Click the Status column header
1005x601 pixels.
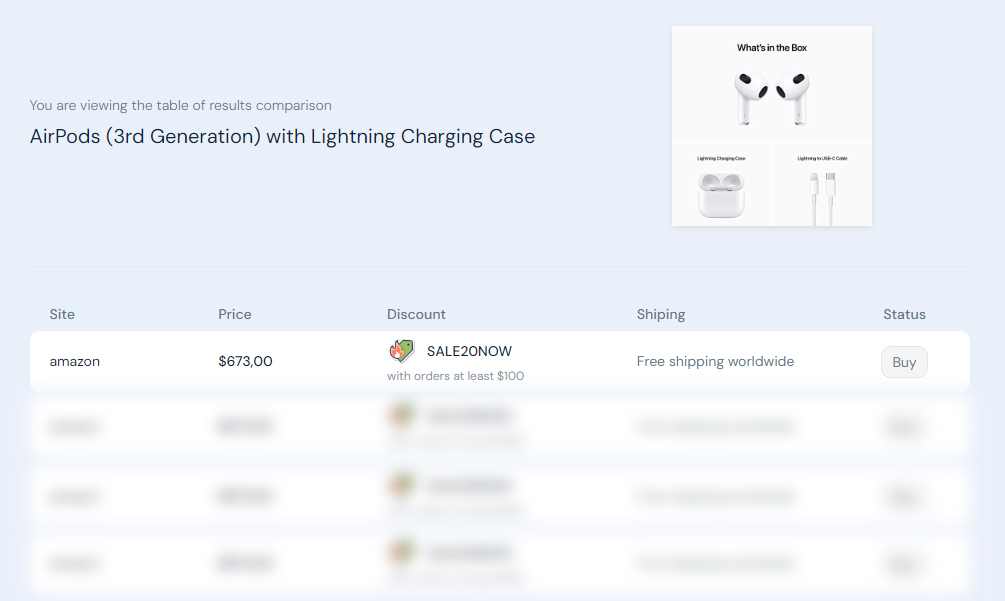tap(903, 313)
